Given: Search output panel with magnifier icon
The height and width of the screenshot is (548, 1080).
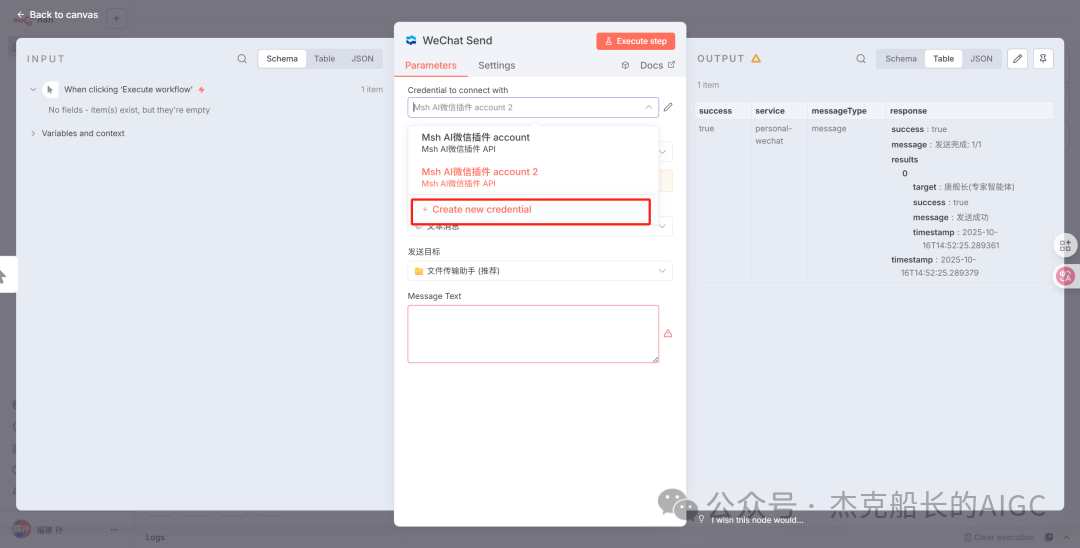Looking at the screenshot, I should pyautogui.click(x=861, y=59).
